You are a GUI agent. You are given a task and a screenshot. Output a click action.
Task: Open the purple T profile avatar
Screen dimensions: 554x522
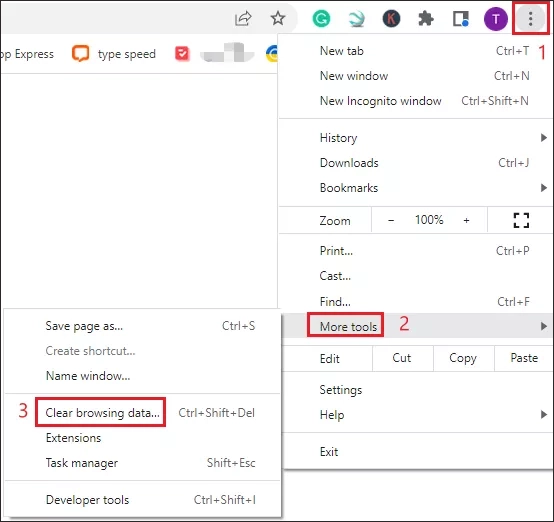496,19
